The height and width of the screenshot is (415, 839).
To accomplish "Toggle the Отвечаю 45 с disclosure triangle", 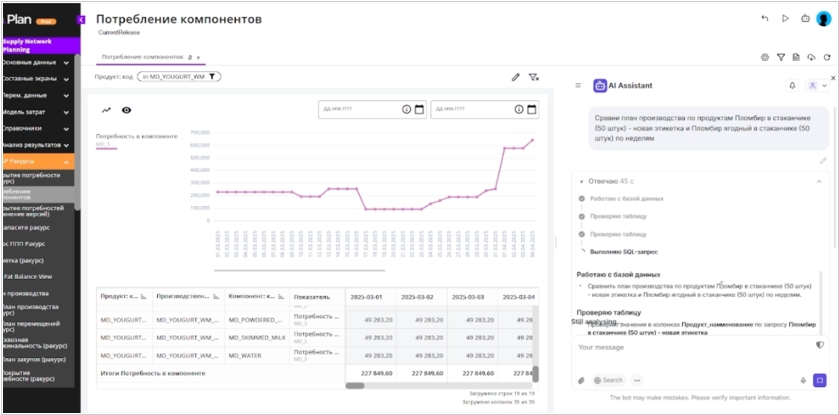I will coord(582,182).
